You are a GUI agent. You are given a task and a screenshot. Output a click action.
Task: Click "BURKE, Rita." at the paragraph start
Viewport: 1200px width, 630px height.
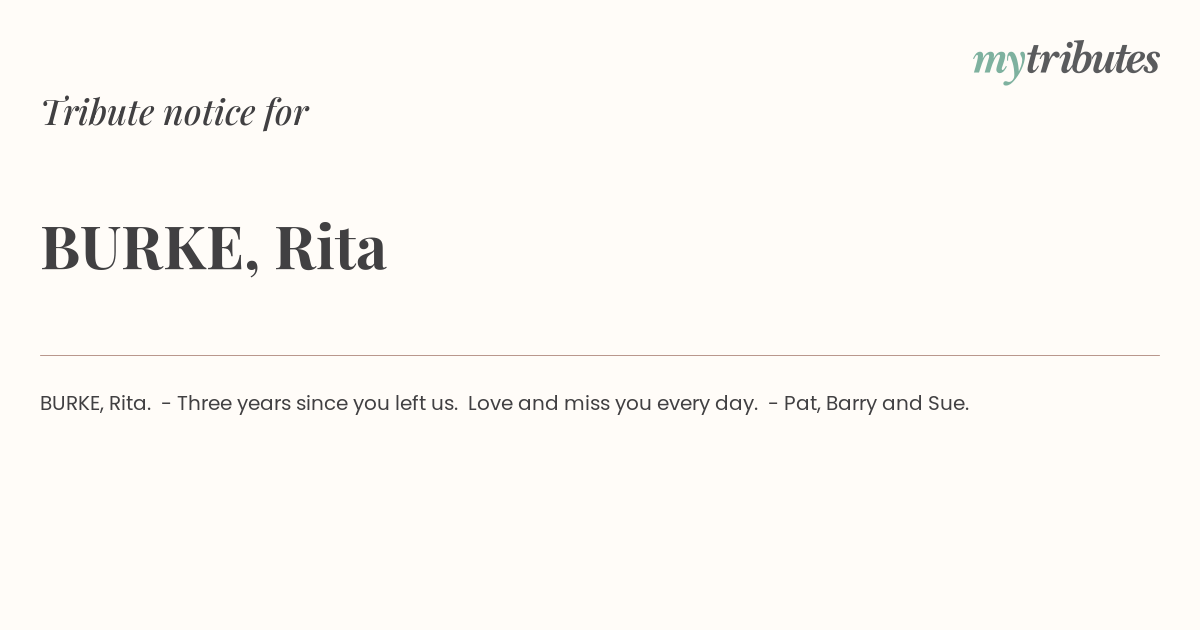96,404
